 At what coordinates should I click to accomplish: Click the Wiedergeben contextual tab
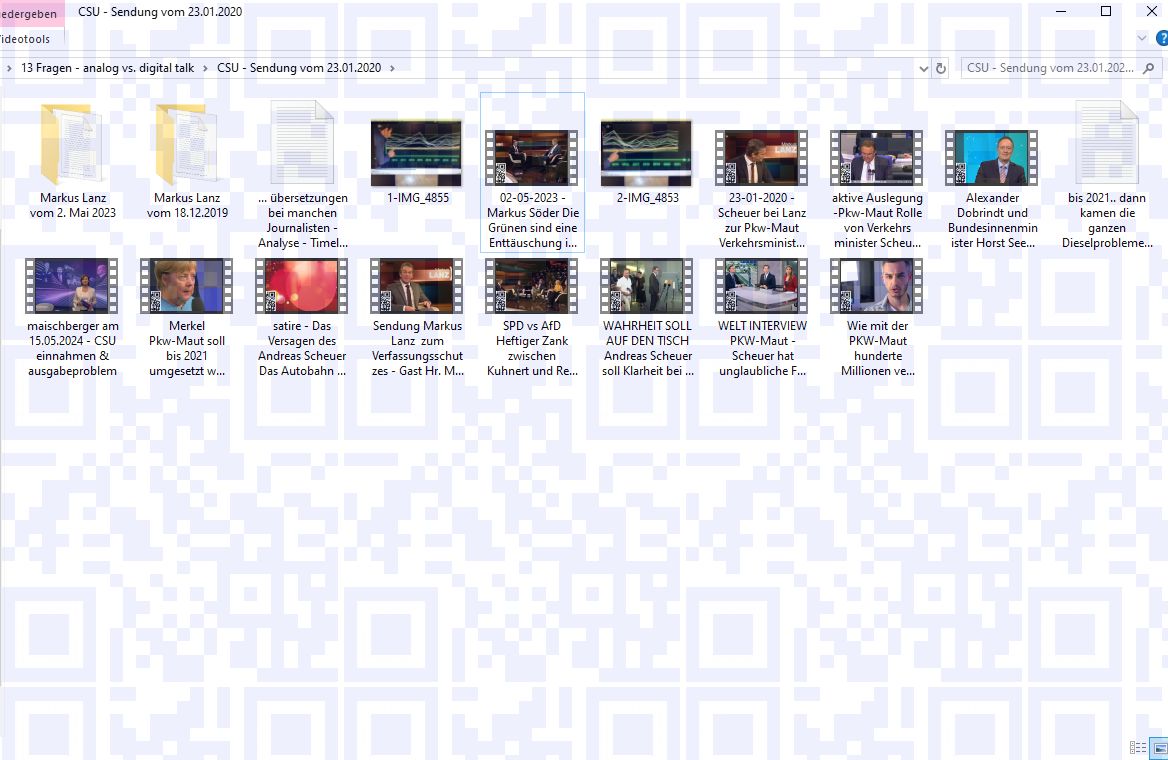point(28,14)
